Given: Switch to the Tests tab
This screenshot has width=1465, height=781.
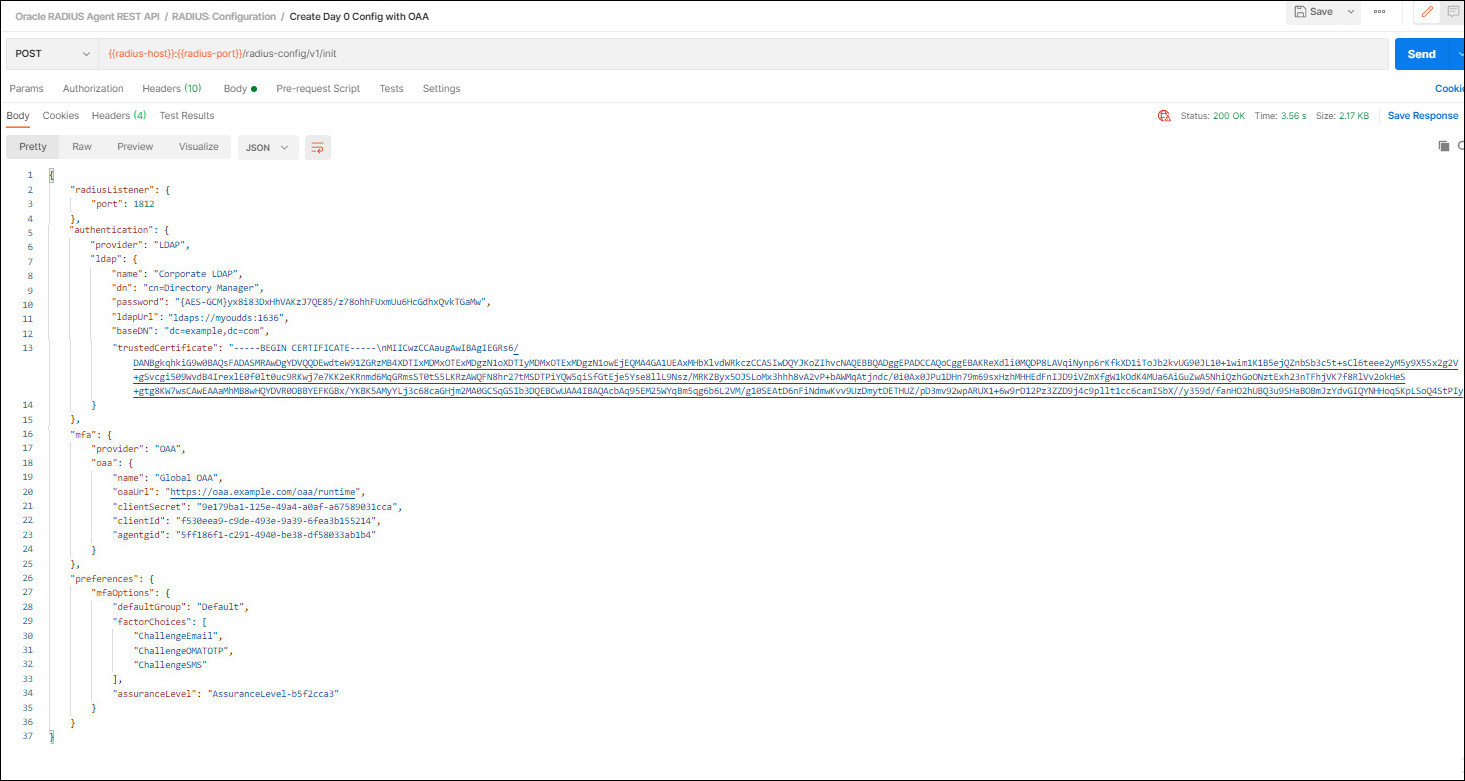Looking at the screenshot, I should point(391,88).
